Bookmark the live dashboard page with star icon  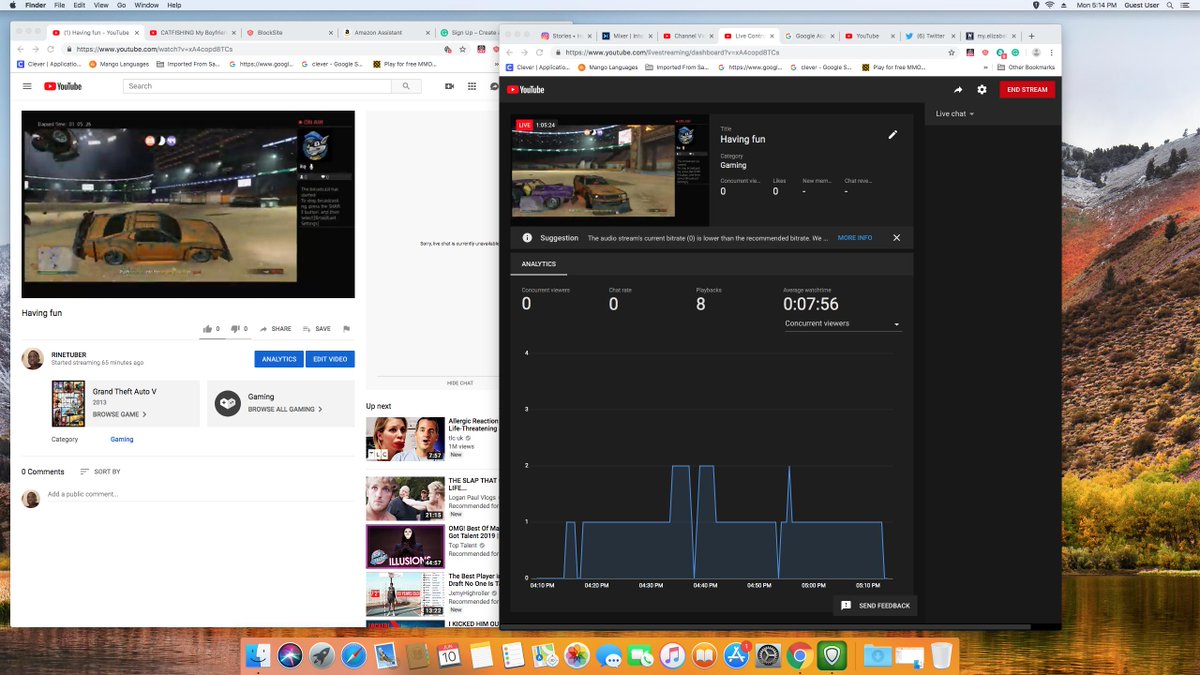click(x=952, y=52)
